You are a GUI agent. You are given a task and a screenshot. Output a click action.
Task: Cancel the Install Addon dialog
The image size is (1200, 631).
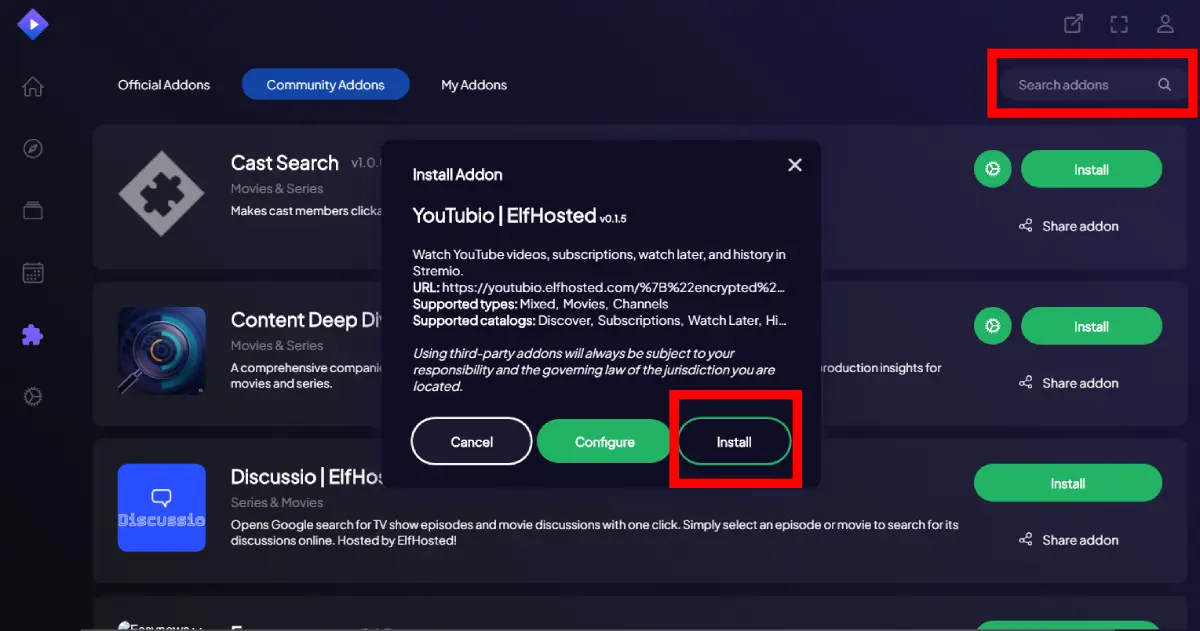471,442
